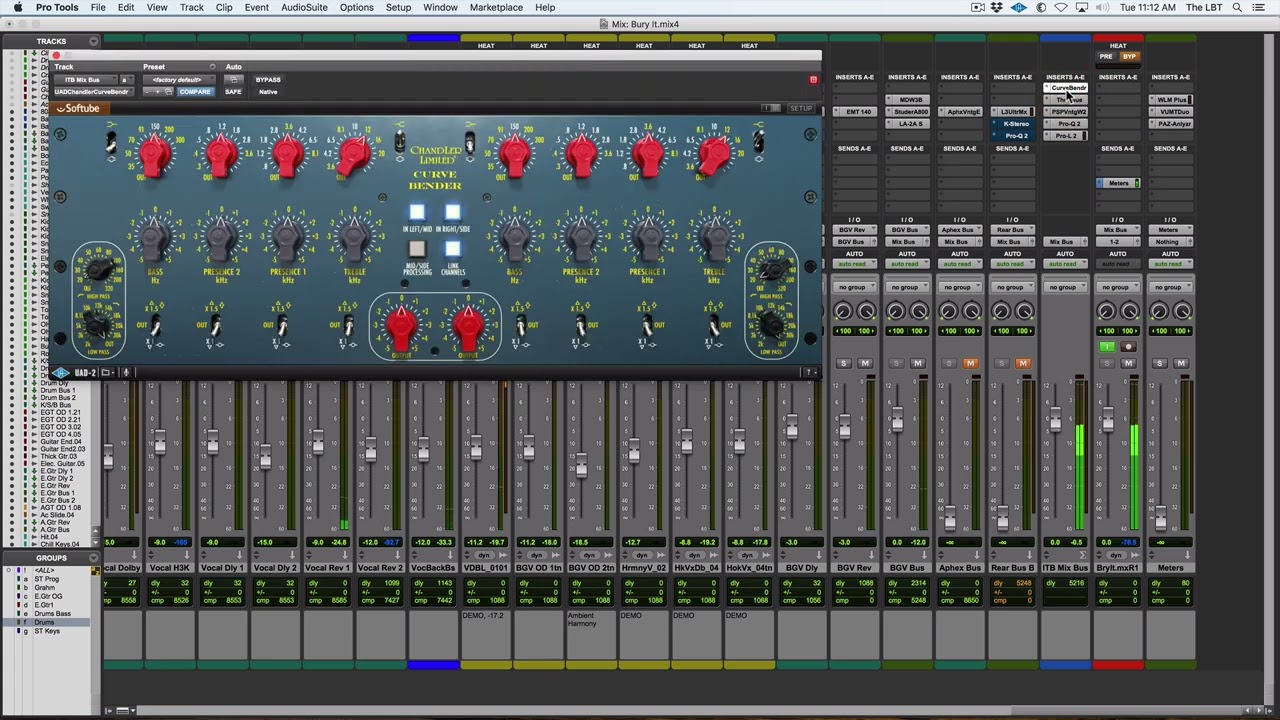Image resolution: width=1280 pixels, height=720 pixels.
Task: Click the red target button in the plugin header
Action: pyautogui.click(x=813, y=79)
